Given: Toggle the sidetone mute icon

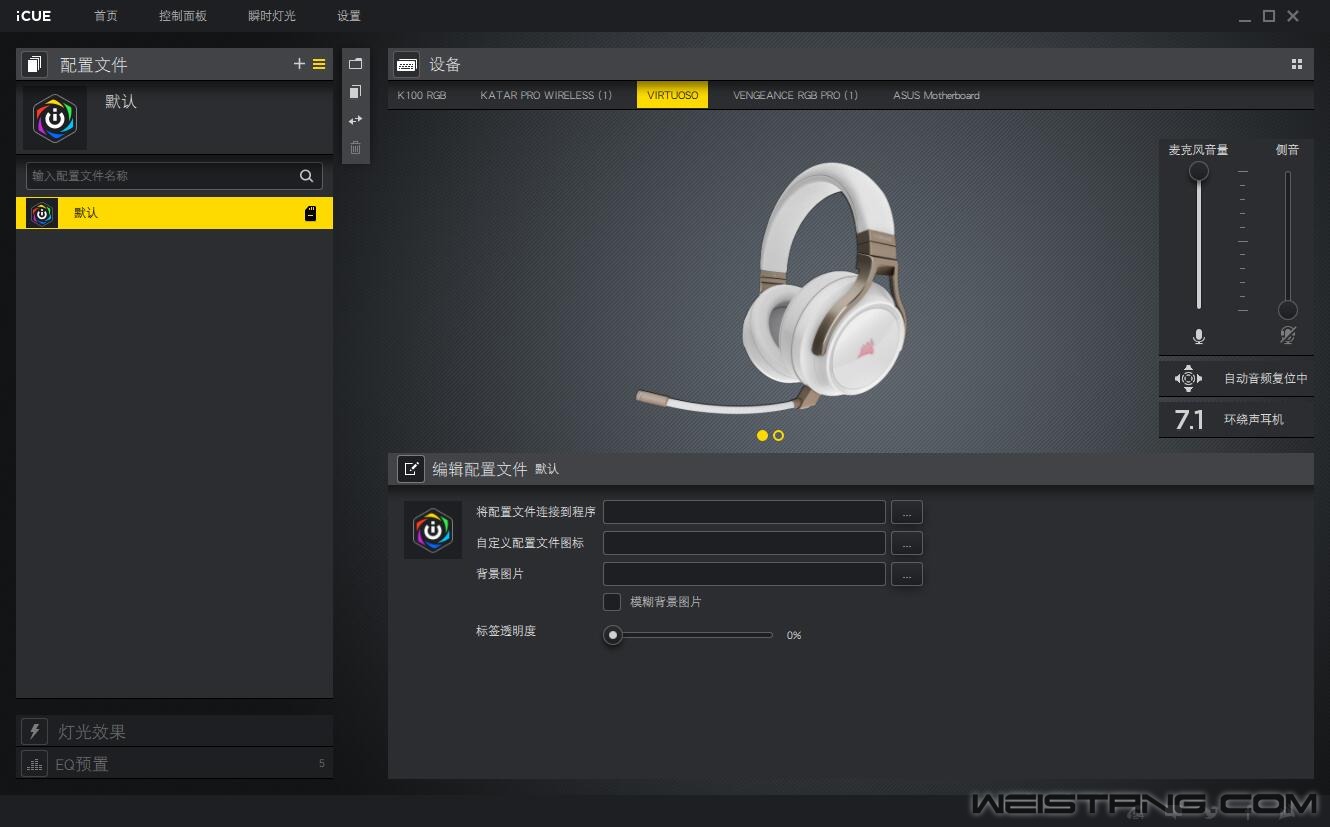Looking at the screenshot, I should click(x=1288, y=336).
